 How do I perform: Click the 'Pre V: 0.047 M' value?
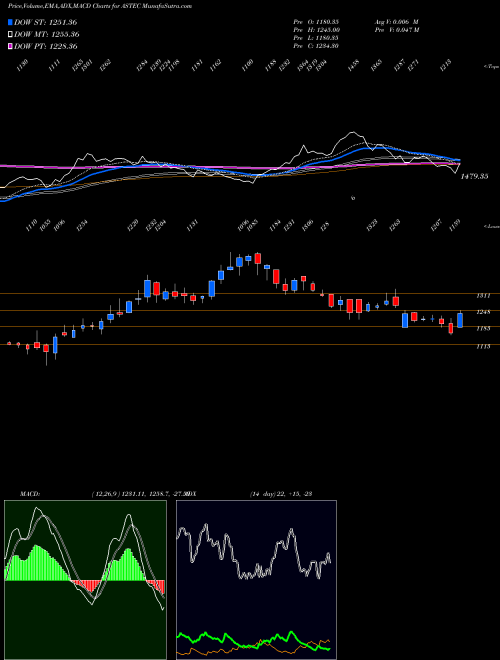pos(396,30)
